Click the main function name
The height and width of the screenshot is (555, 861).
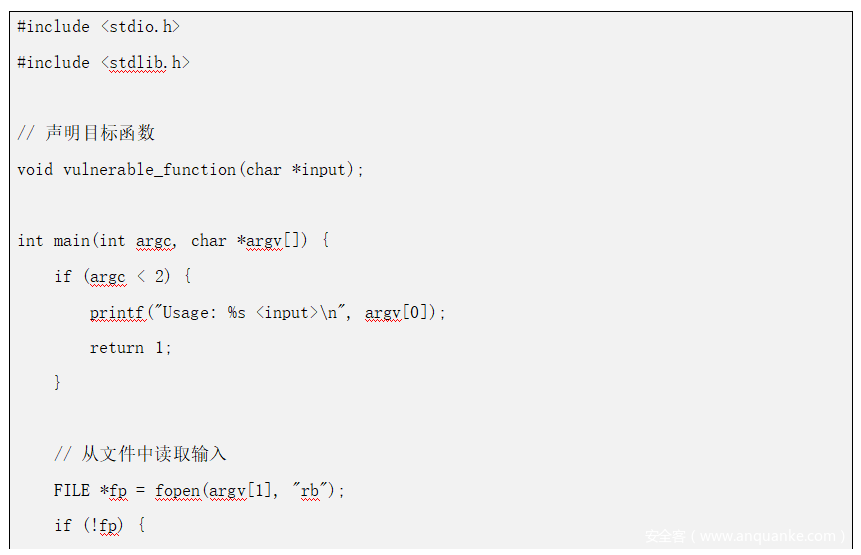tap(71, 241)
